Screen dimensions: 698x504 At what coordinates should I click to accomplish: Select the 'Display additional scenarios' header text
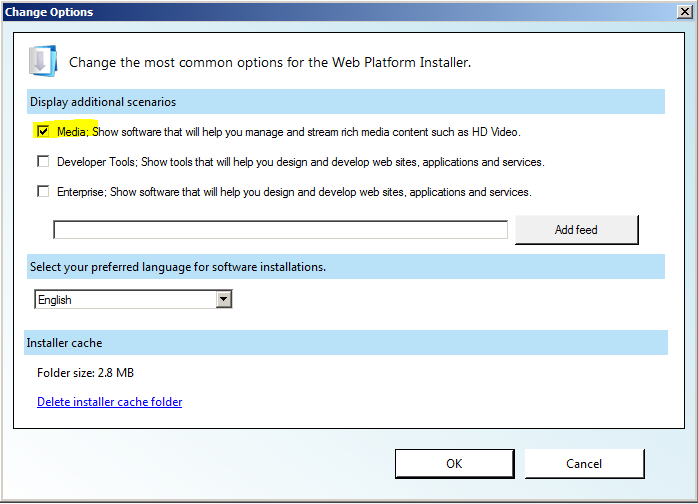(x=103, y=102)
